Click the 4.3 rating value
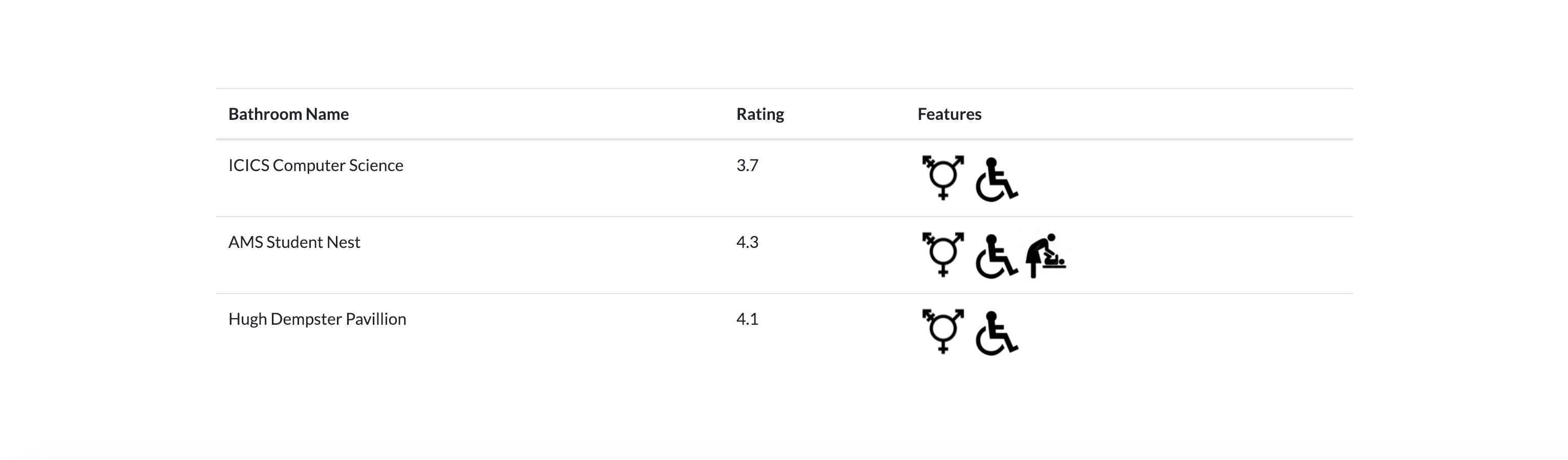The width and height of the screenshot is (1568, 460). [748, 242]
